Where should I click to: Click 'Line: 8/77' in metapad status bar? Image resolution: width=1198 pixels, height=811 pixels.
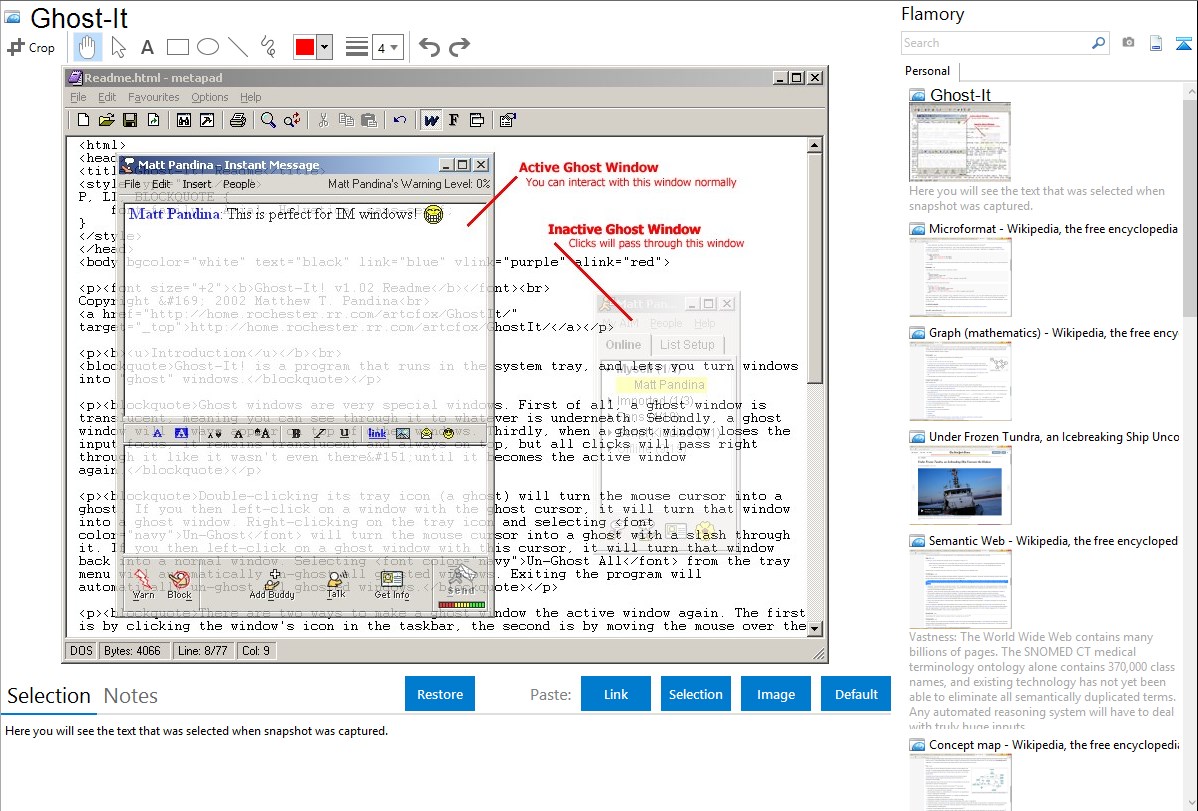[202, 651]
